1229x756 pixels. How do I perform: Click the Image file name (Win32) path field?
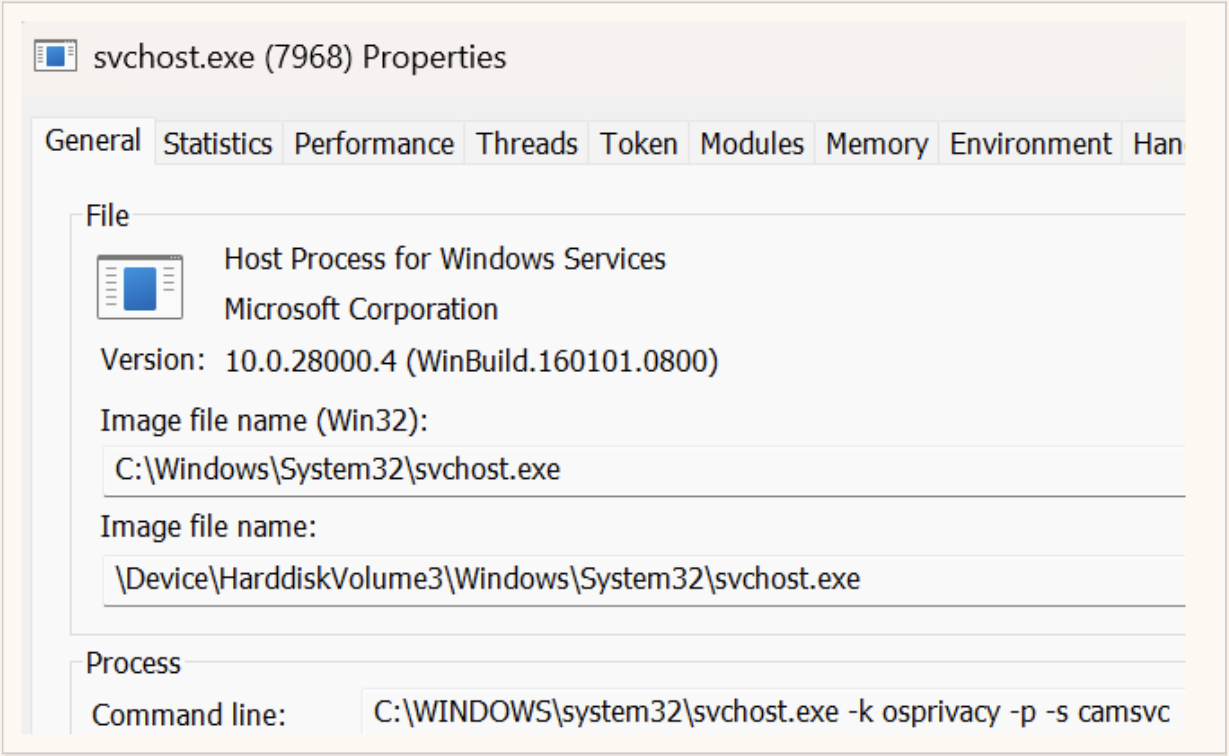(x=640, y=470)
